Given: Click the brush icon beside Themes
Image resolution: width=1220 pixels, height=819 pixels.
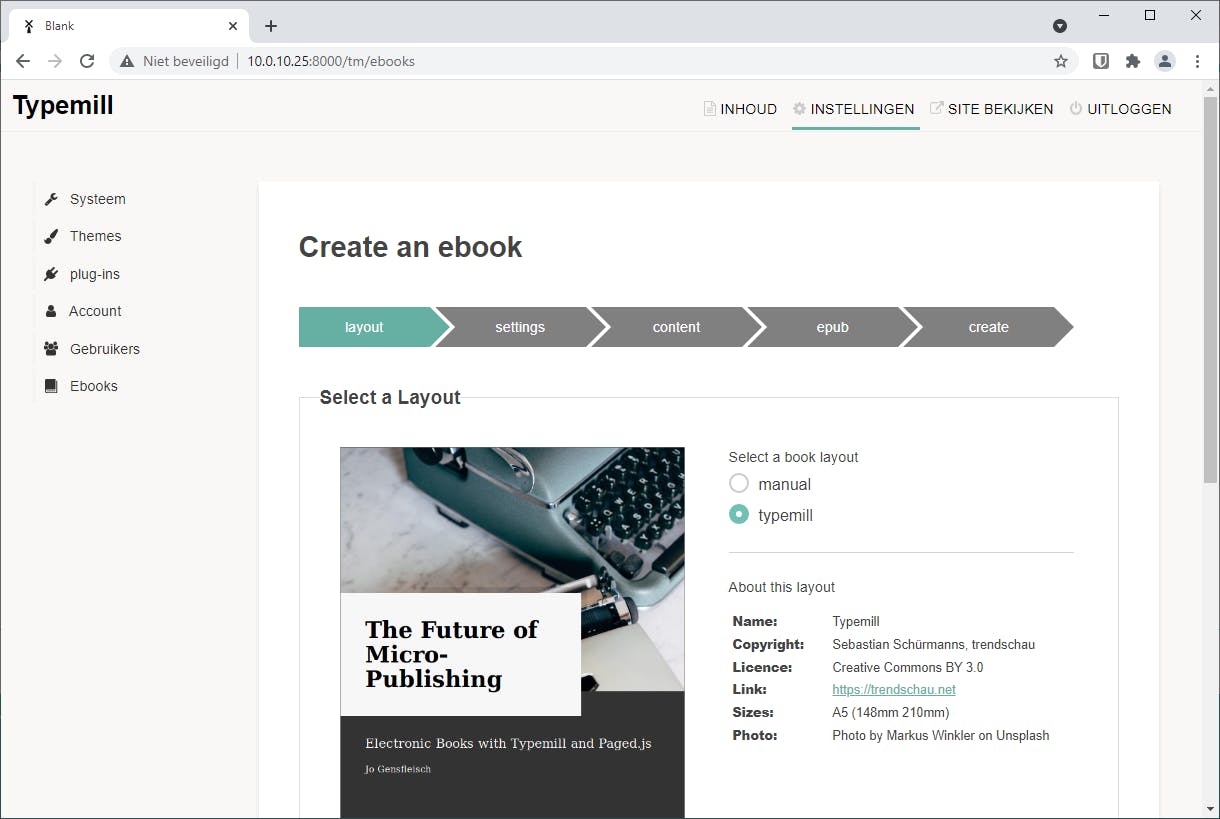Looking at the screenshot, I should tap(51, 236).
